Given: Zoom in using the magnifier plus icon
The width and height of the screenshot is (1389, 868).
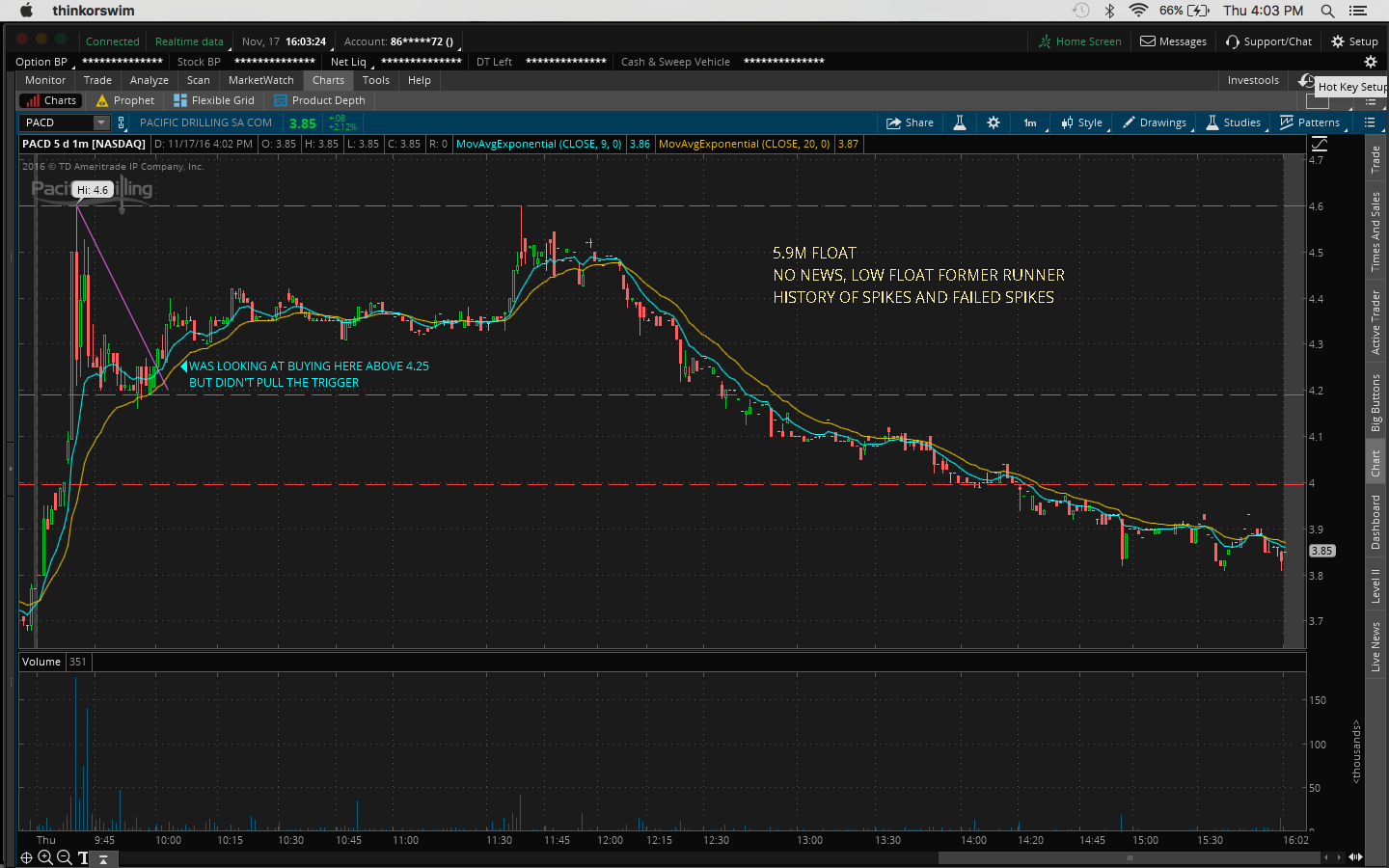Looking at the screenshot, I should (x=45, y=857).
